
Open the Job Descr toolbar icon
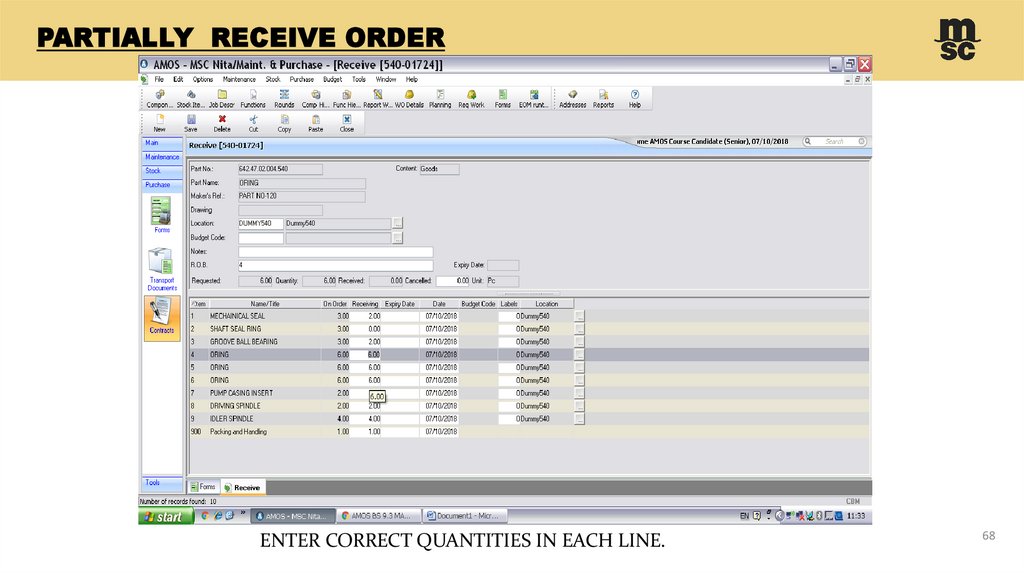tap(221, 99)
